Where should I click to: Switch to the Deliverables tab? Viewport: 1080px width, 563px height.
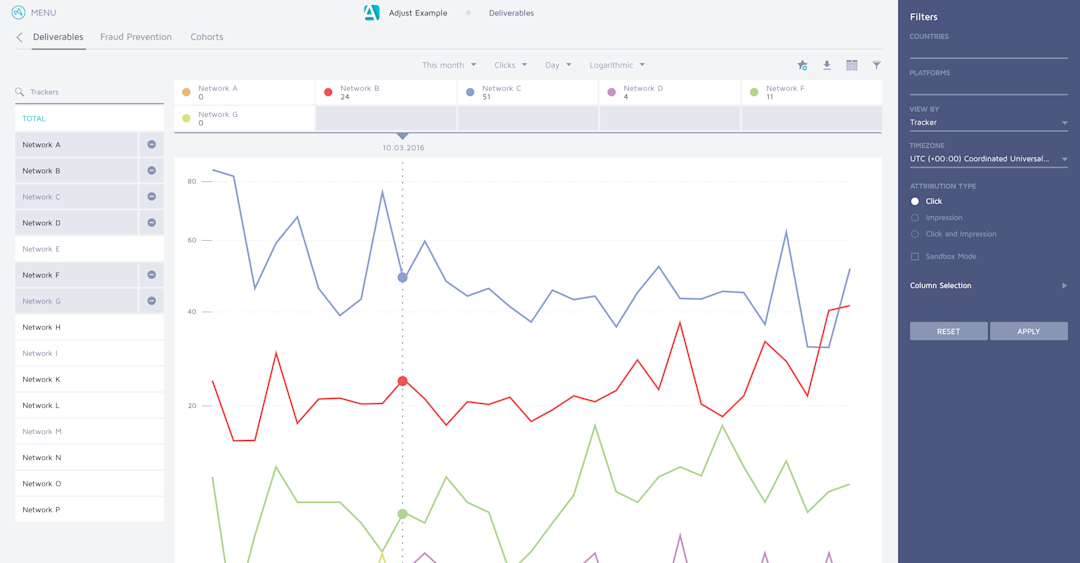coord(58,37)
